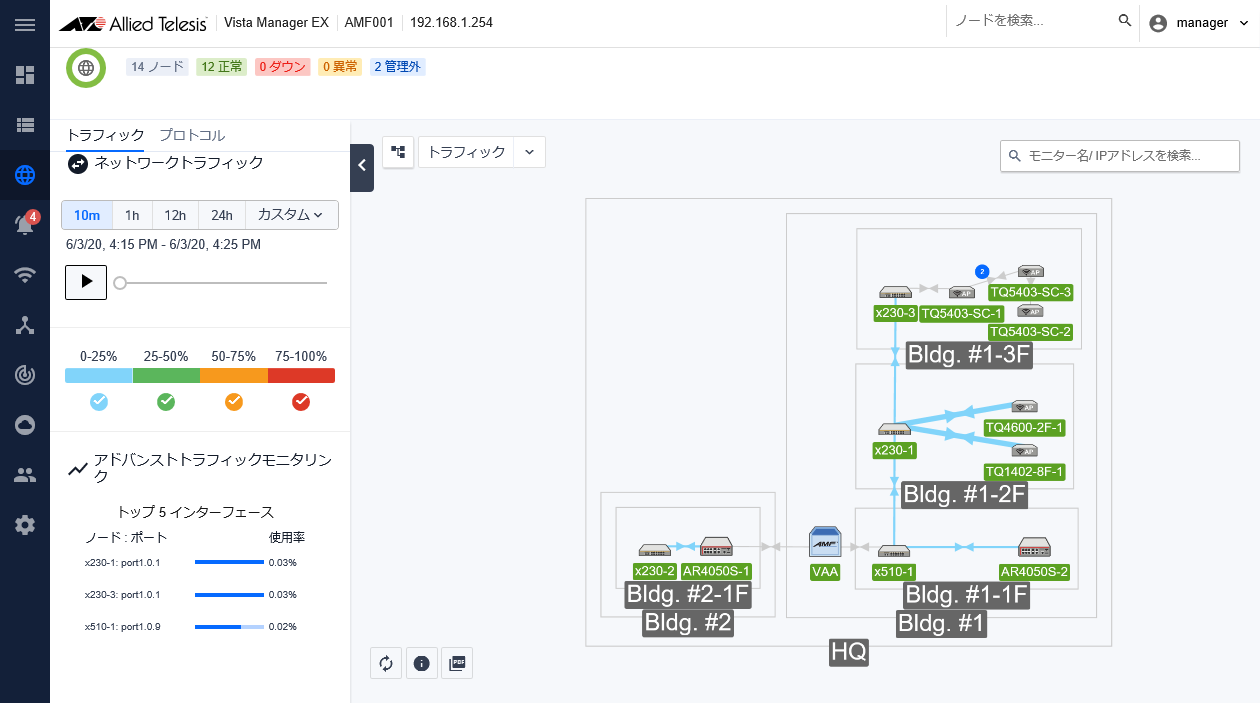The image size is (1260, 703).
Task: Click the モニター名/IPアドレス search field
Action: point(1120,156)
